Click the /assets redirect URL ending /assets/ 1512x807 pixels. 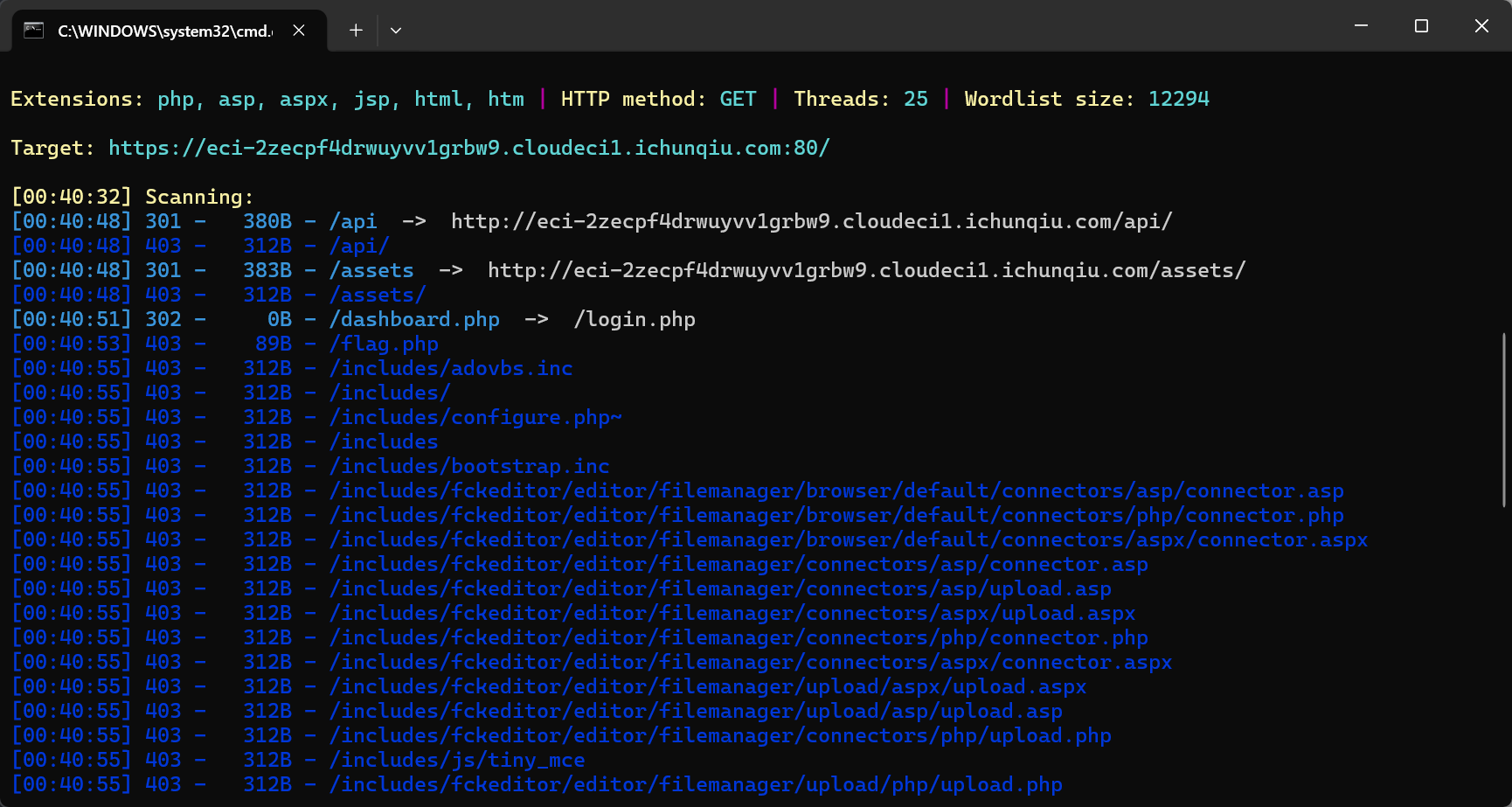pyautogui.click(x=867, y=270)
